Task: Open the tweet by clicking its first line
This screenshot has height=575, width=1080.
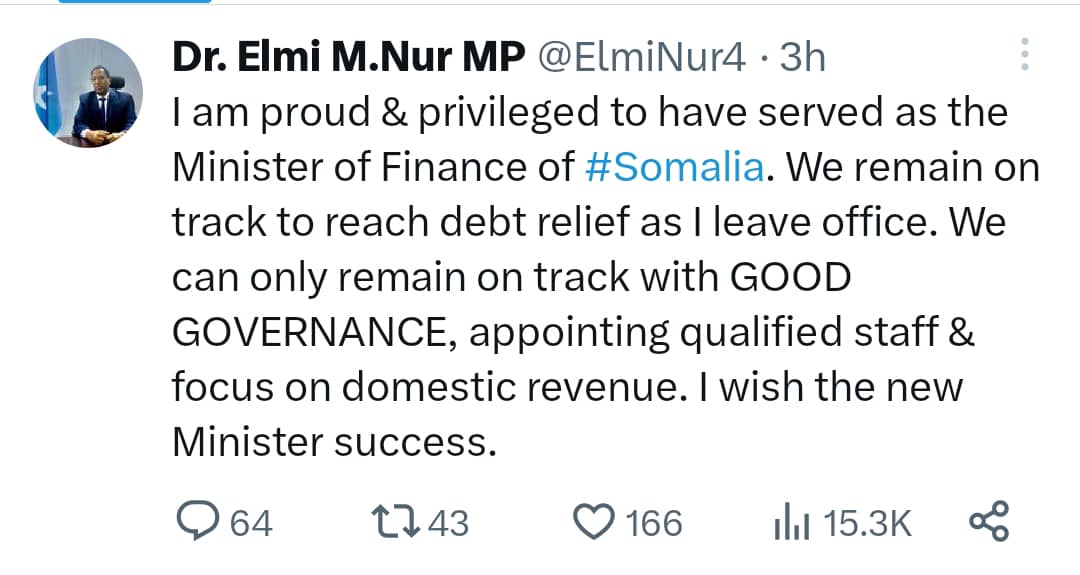Action: [x=590, y=113]
